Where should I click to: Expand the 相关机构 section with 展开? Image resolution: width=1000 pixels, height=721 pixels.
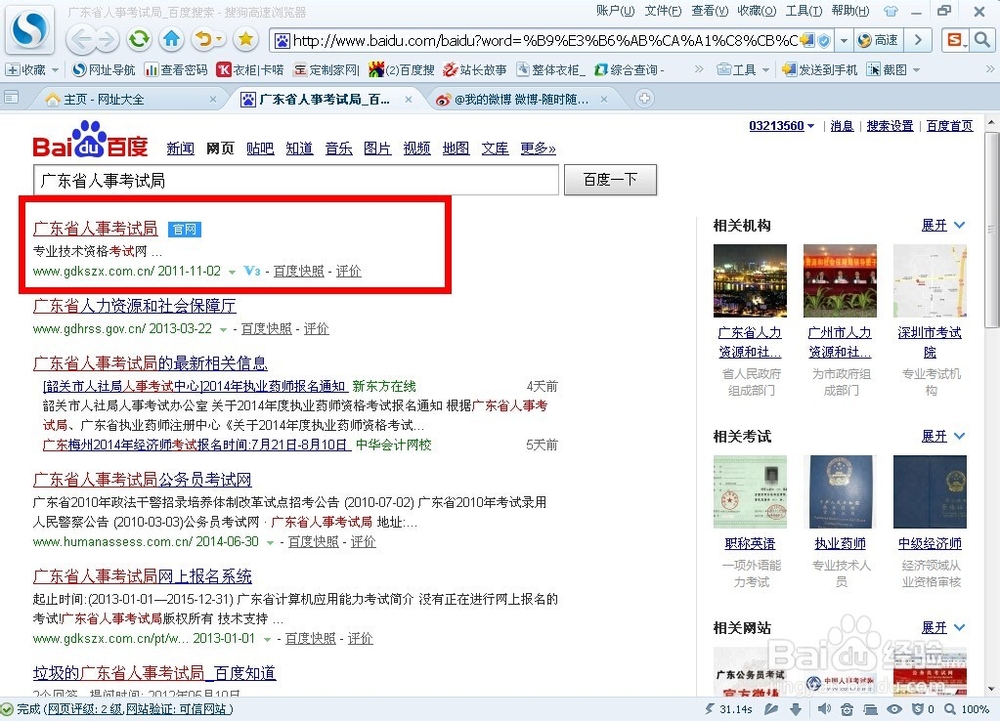pos(943,225)
